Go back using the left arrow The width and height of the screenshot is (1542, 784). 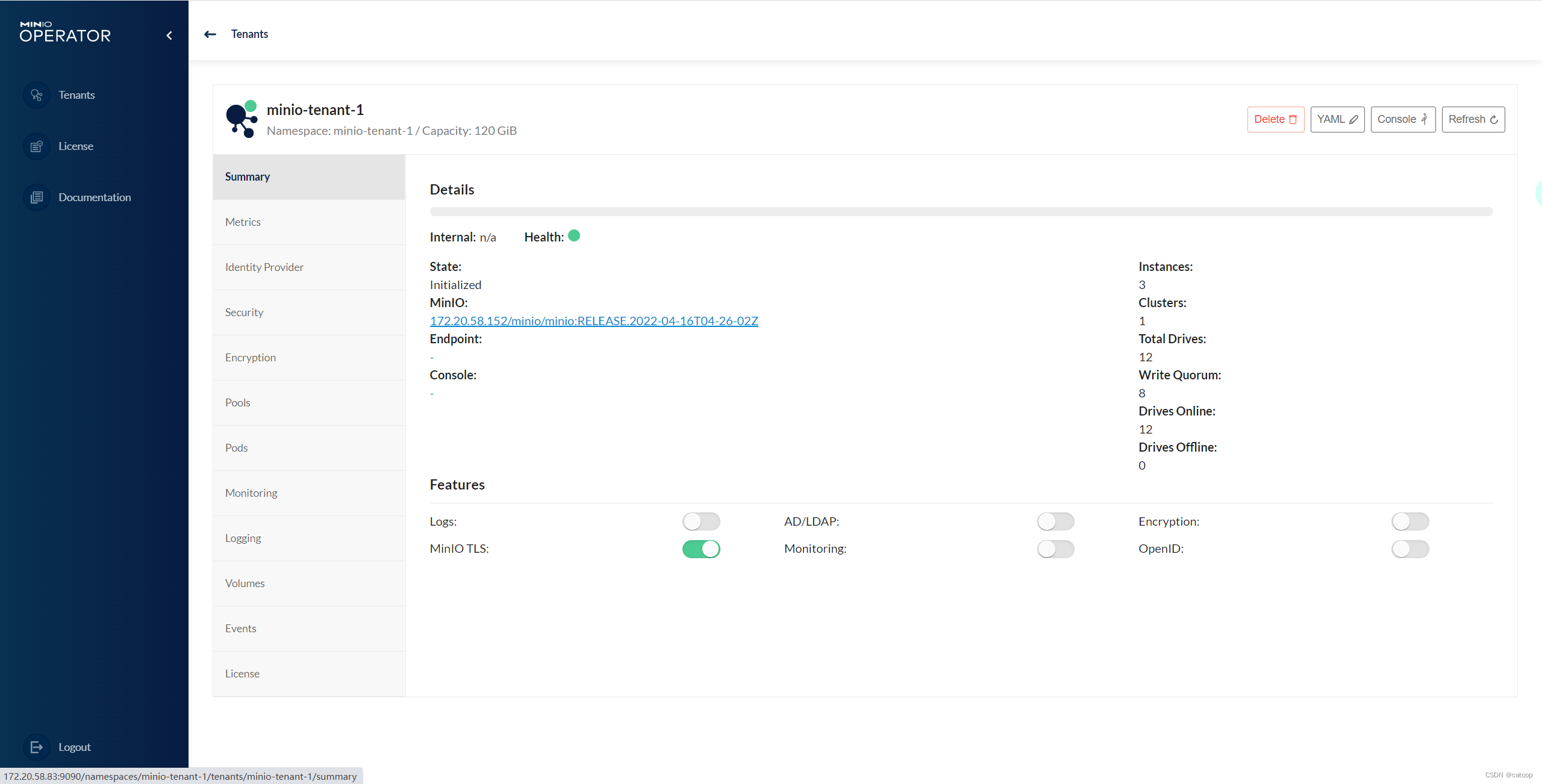click(x=210, y=34)
